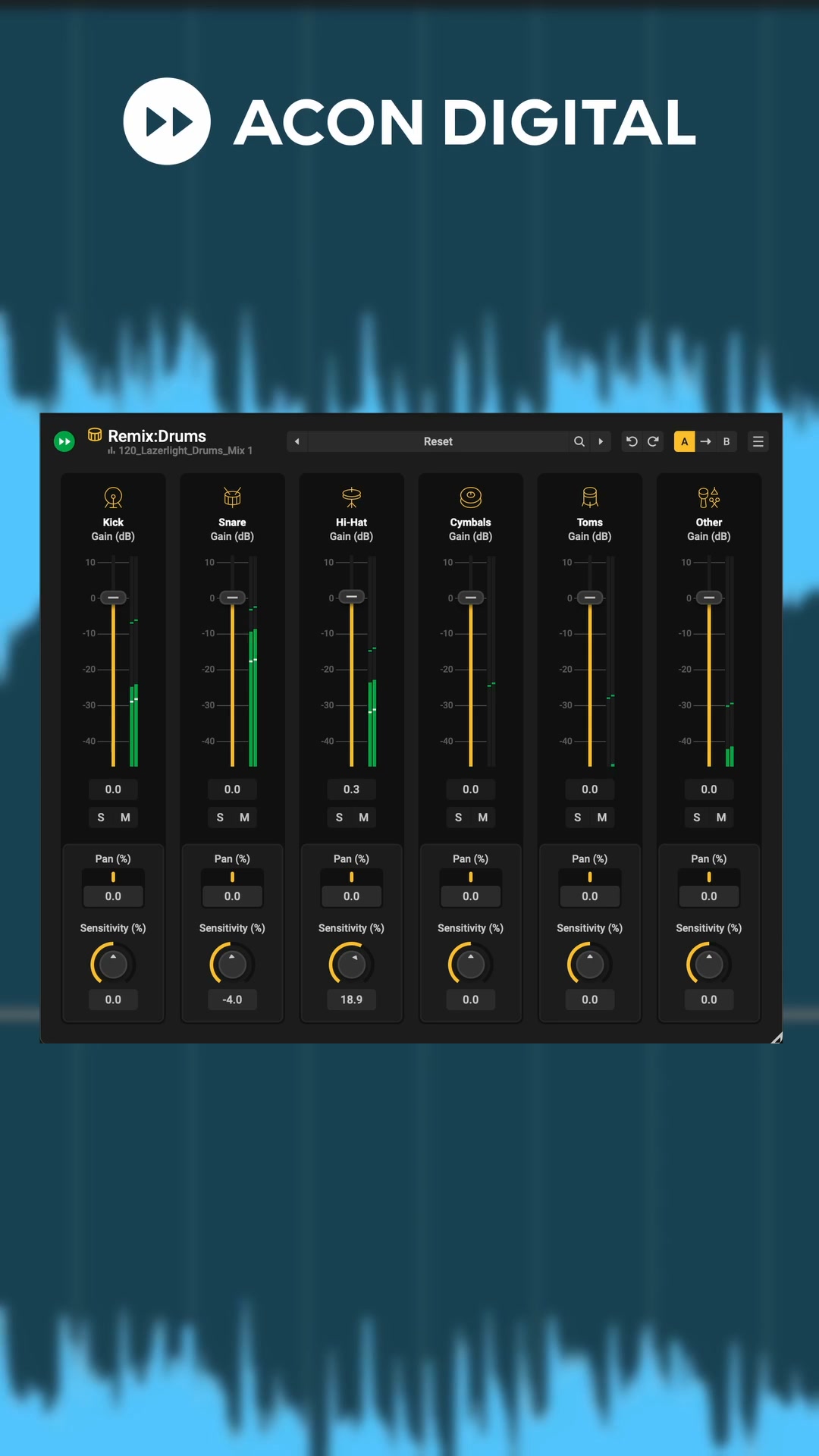The height and width of the screenshot is (1456, 819).
Task: Click the 120_Lazerlight_Drums_Mix 1 track name
Action: pos(185,450)
